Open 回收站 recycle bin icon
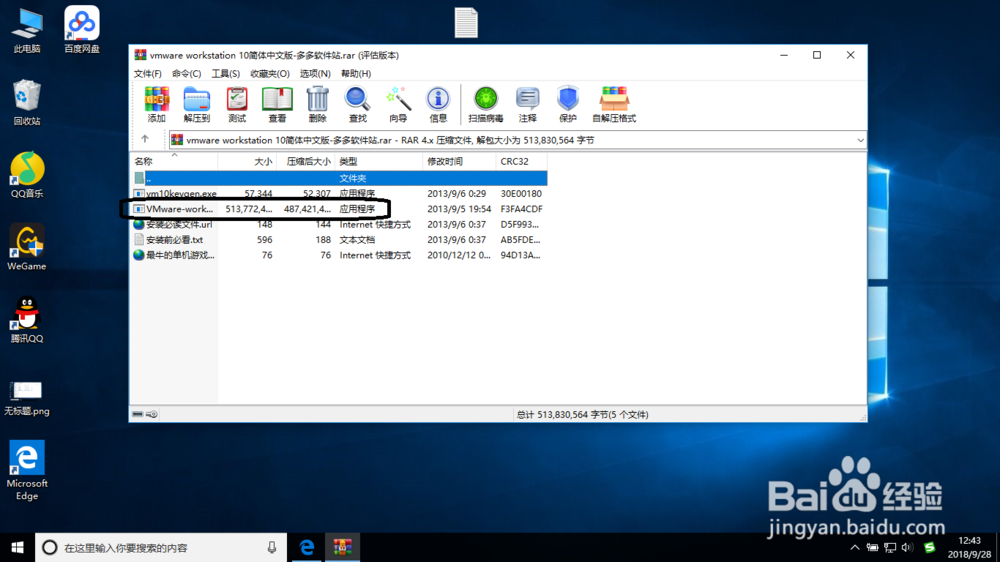This screenshot has width=1000, height=562. [27, 102]
